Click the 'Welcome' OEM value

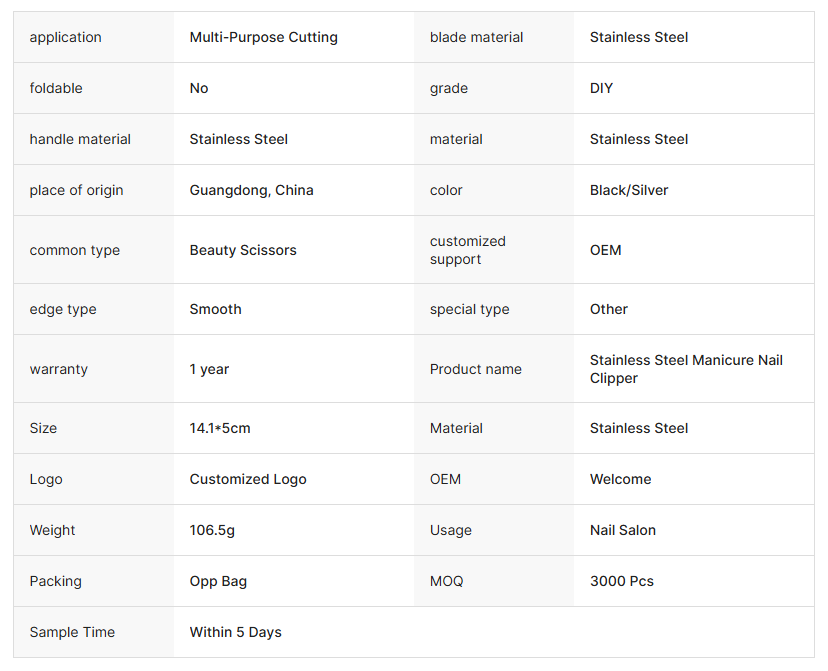coord(620,479)
